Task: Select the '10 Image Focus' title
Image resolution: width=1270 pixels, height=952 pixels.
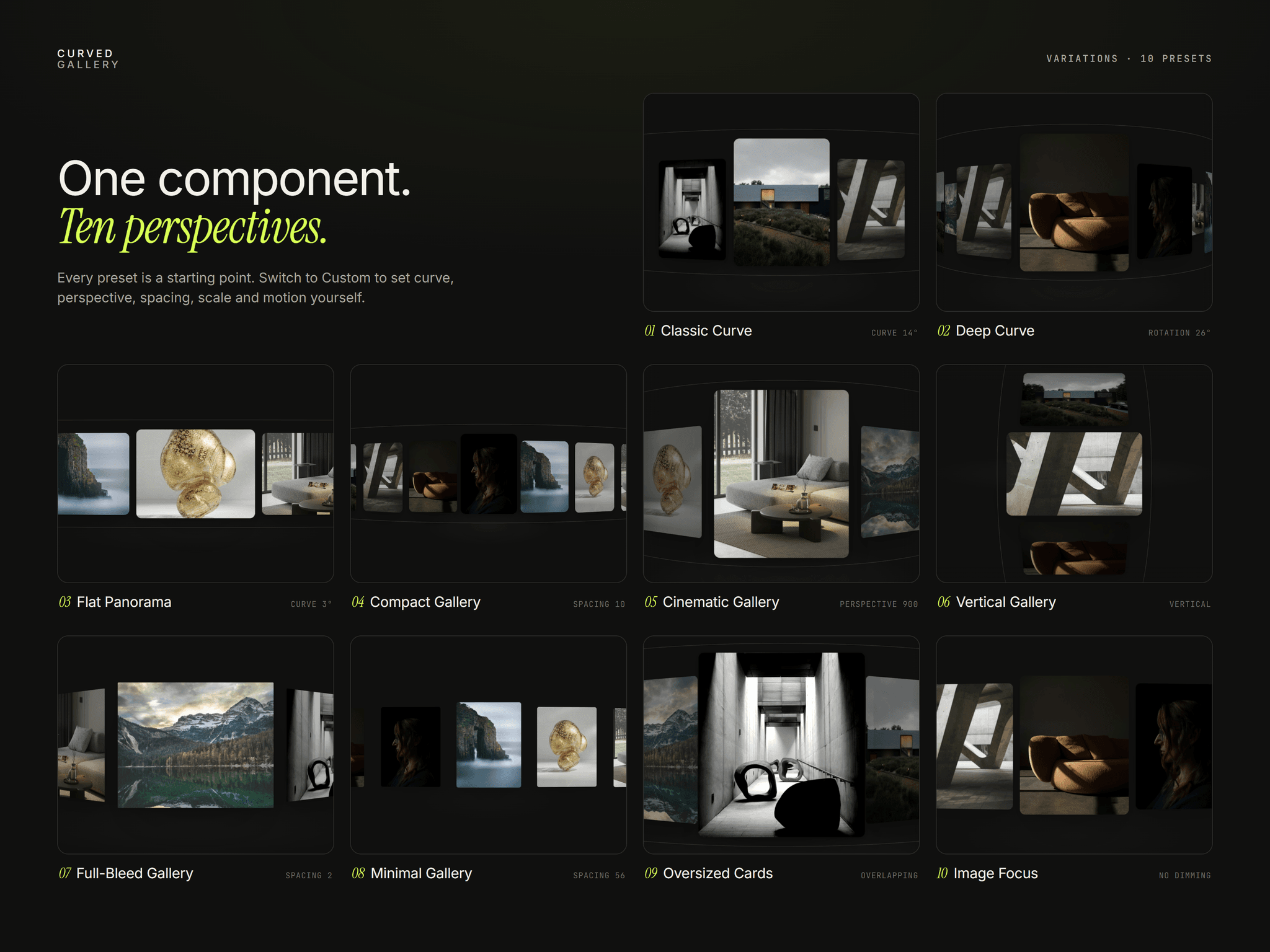Action: coord(987,873)
